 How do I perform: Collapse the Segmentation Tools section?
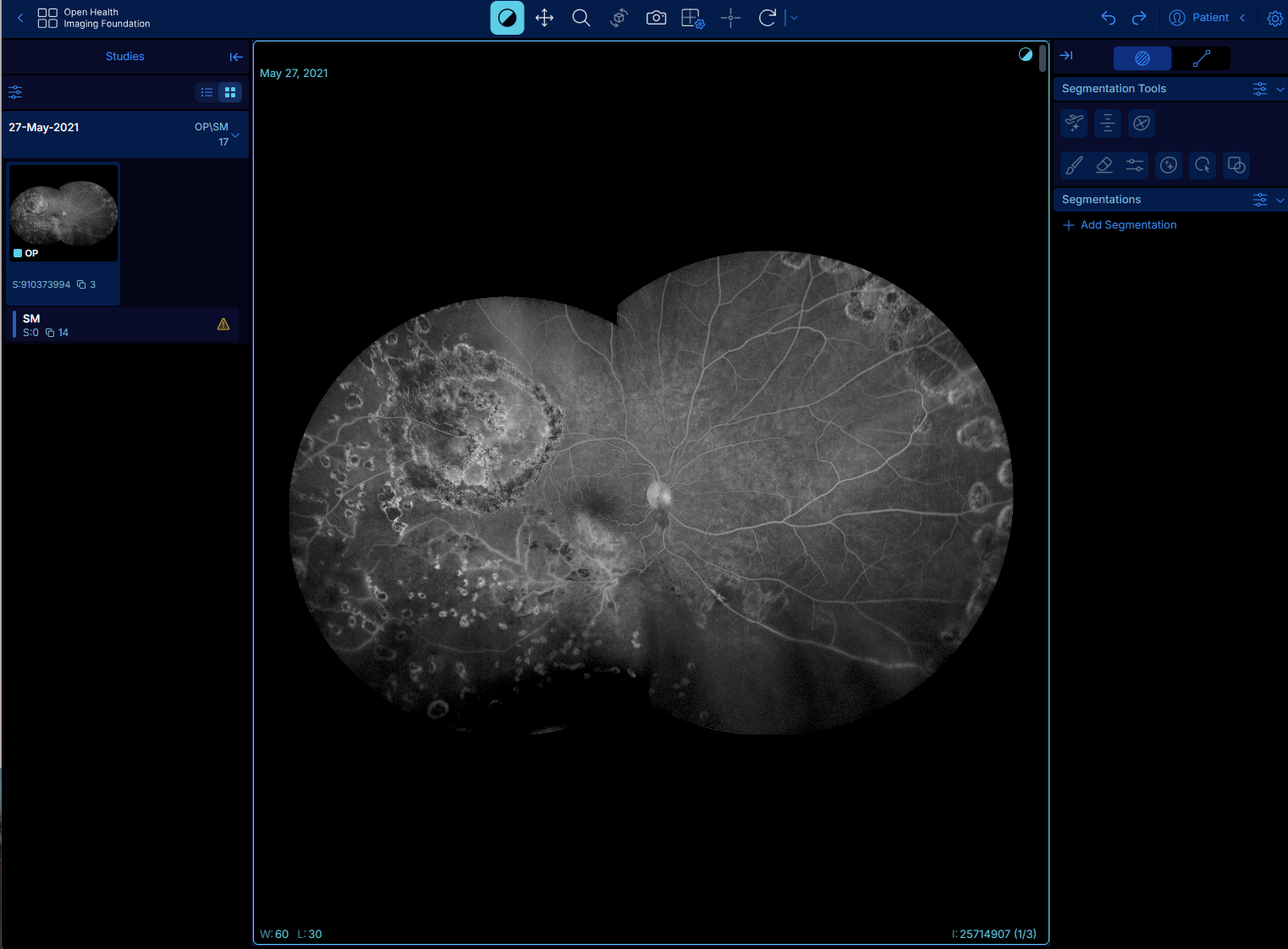pyautogui.click(x=1280, y=89)
